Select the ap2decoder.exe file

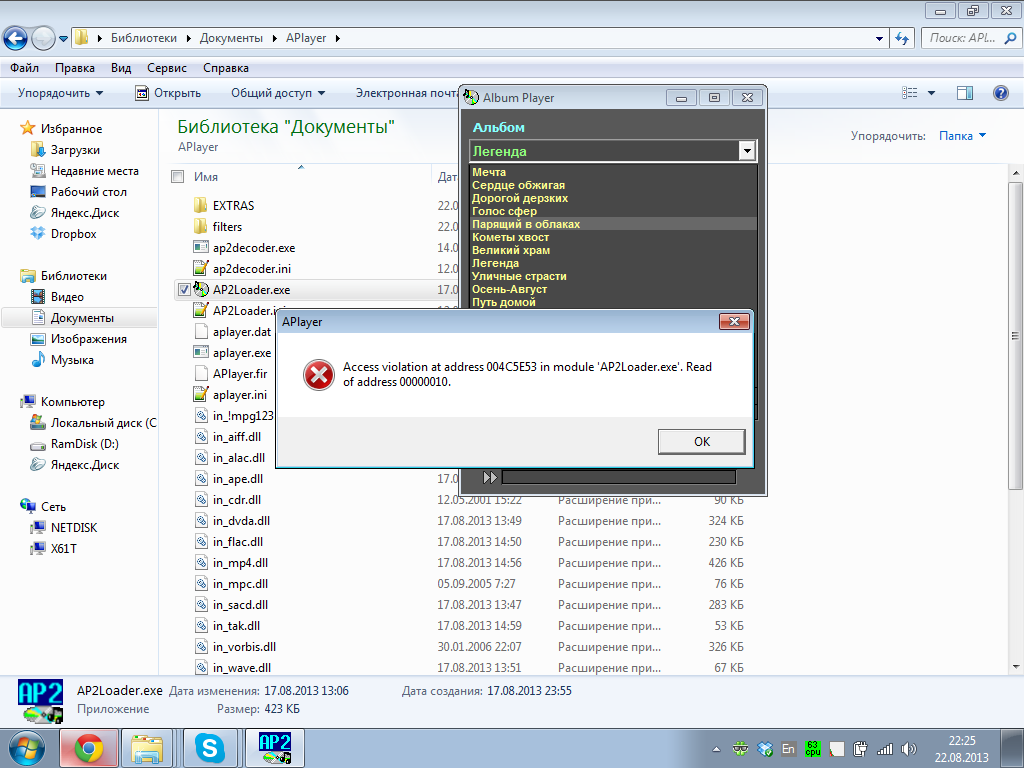pyautogui.click(x=253, y=248)
